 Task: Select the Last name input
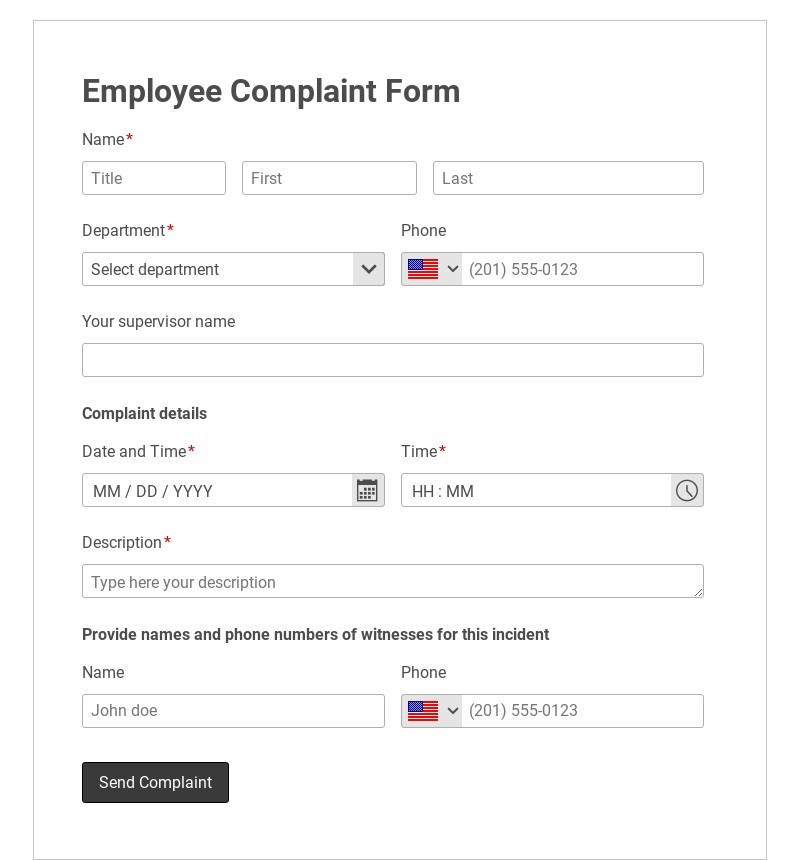coord(568,178)
